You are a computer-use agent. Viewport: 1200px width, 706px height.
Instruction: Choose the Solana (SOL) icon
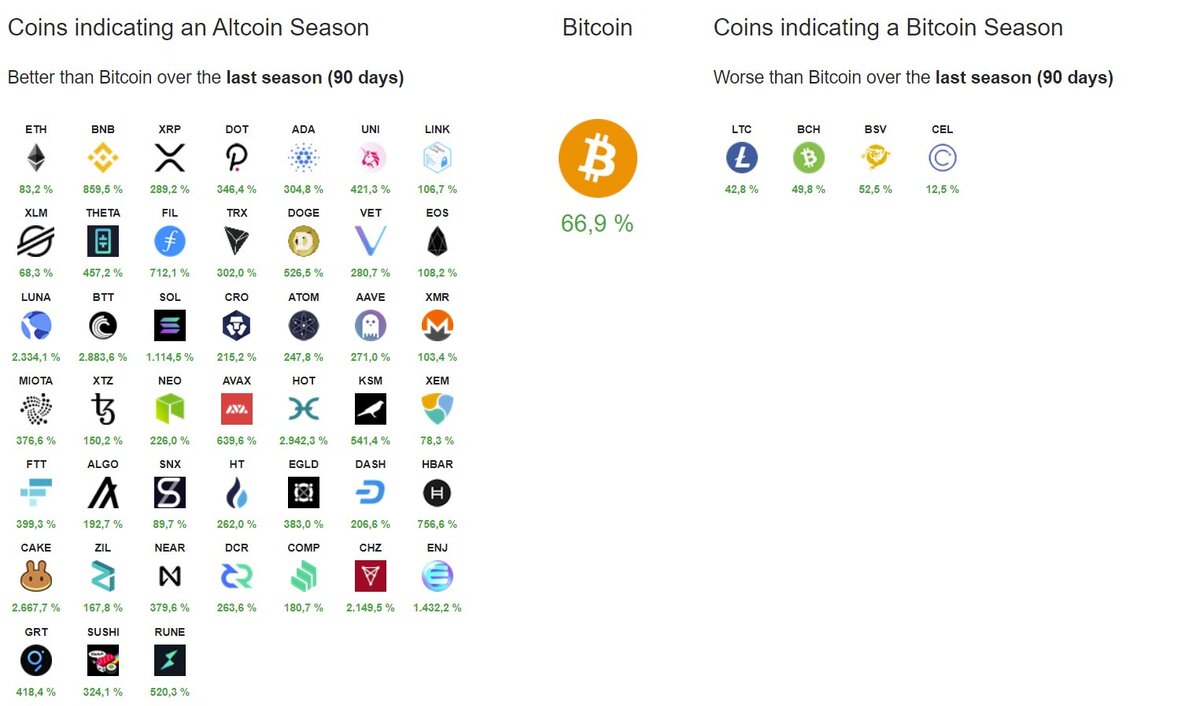tap(170, 325)
